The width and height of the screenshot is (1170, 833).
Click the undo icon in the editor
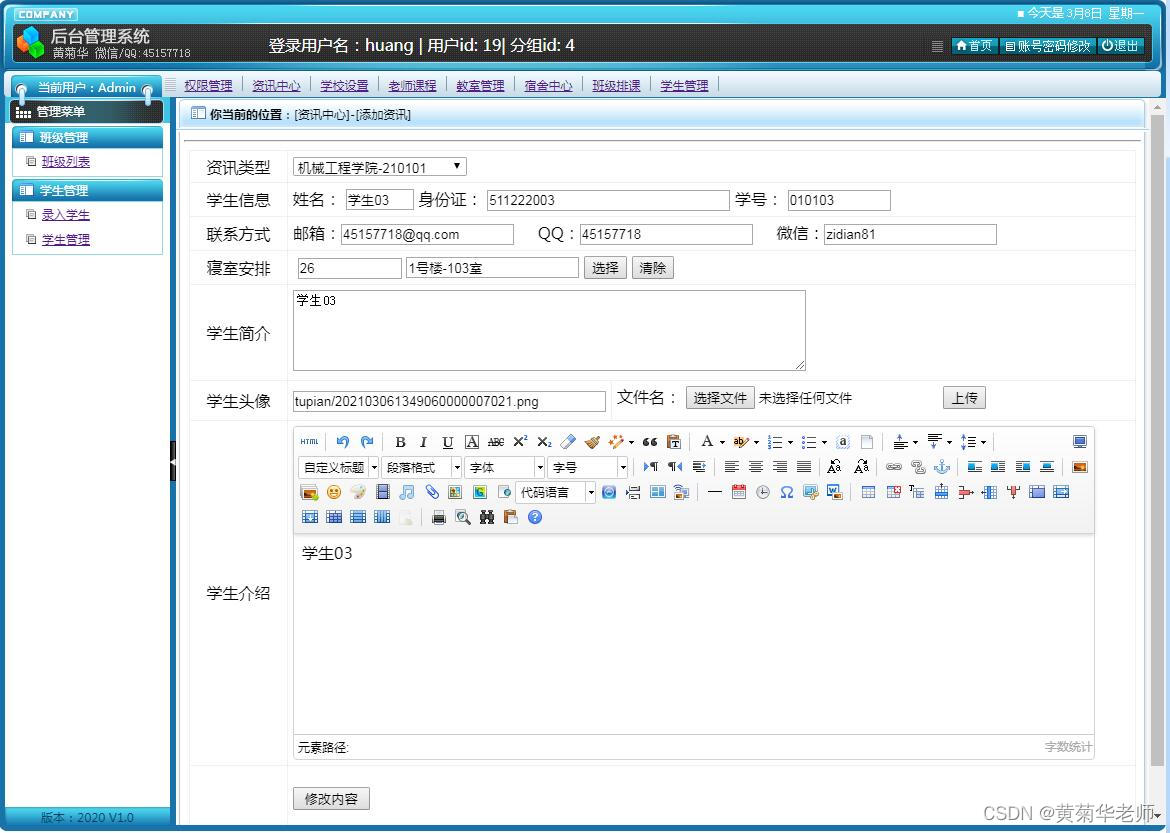point(341,441)
